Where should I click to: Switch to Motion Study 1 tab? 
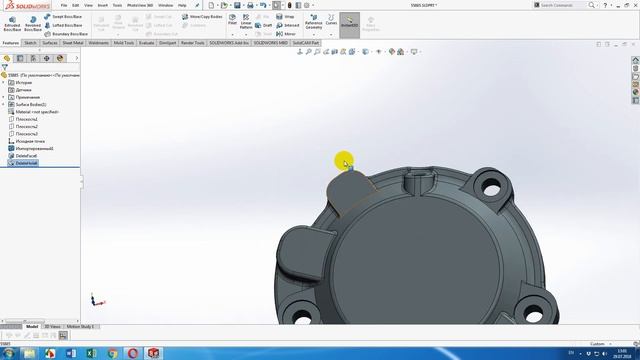click(x=80, y=327)
